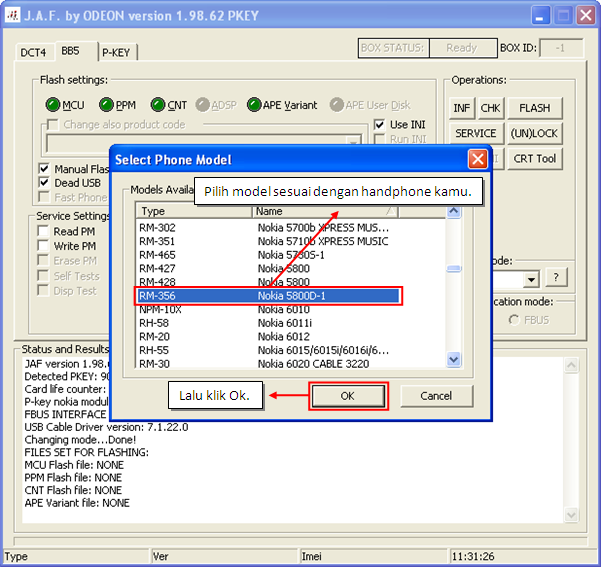Uncheck the Manual Flash checkbox
601x567 pixels.
[44, 169]
